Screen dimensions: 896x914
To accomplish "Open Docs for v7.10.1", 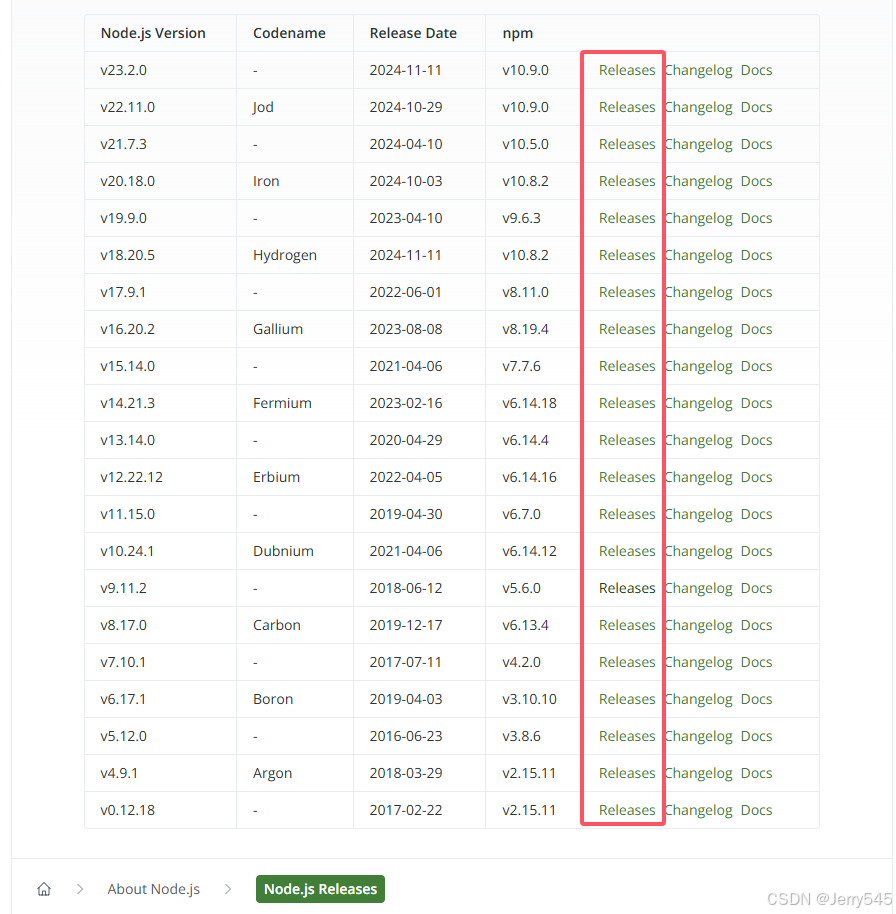I will (756, 662).
